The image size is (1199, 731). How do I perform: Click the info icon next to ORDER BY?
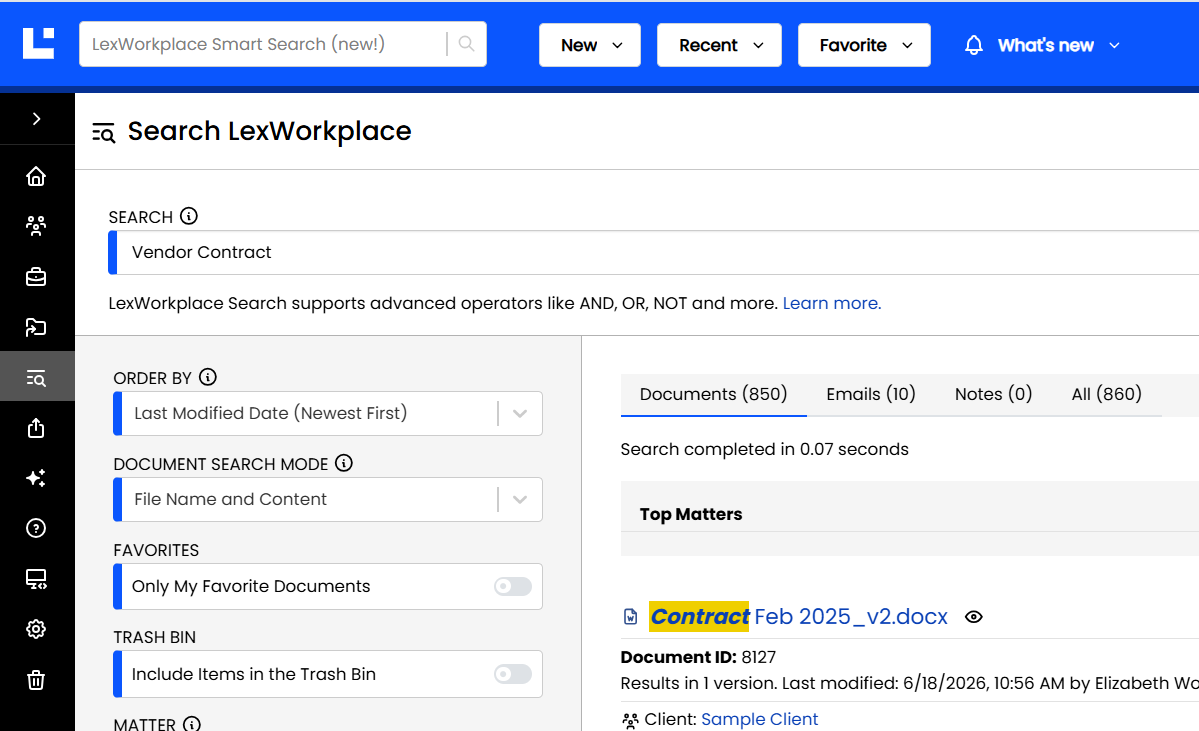[208, 377]
